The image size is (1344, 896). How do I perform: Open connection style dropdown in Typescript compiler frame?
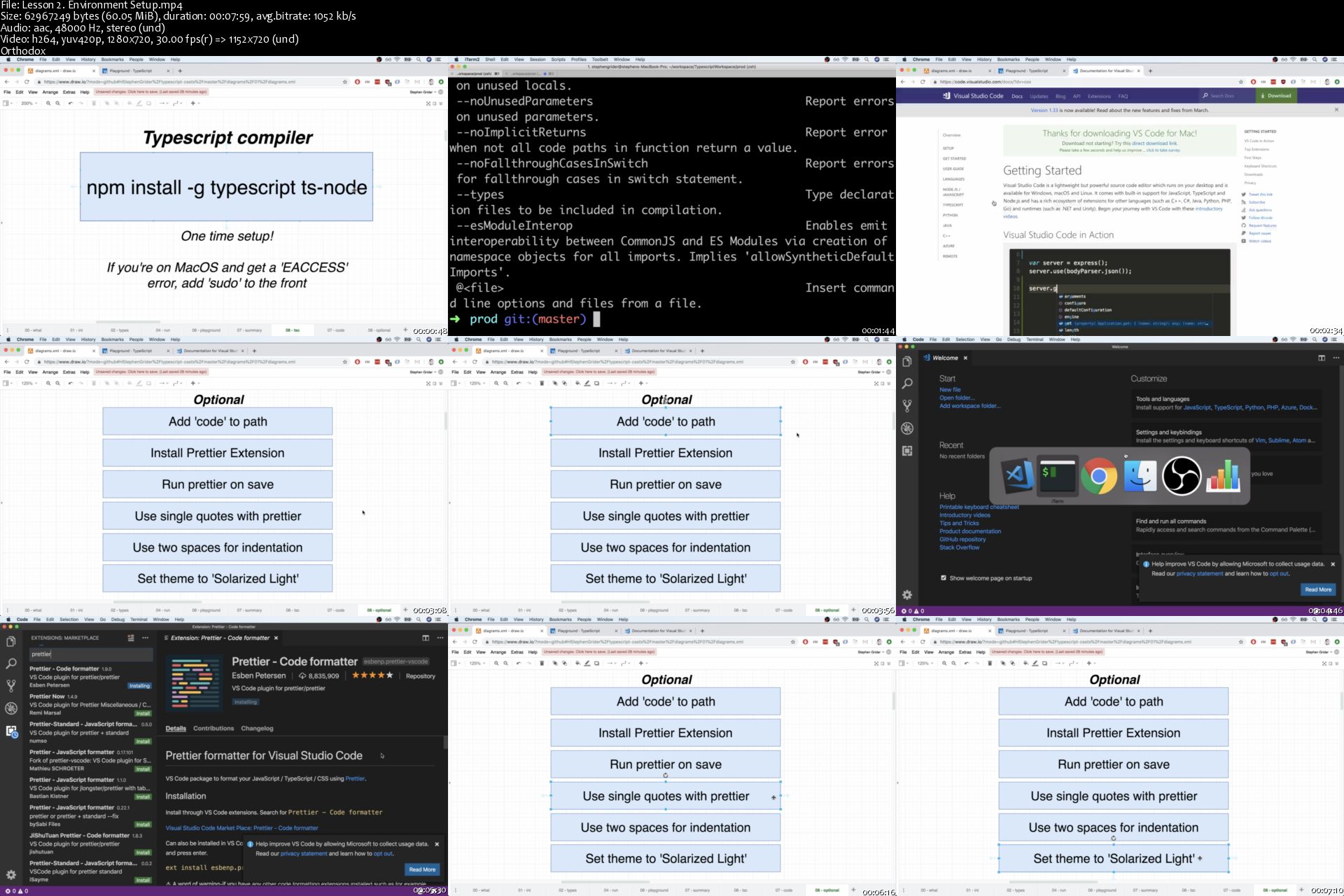[164, 103]
